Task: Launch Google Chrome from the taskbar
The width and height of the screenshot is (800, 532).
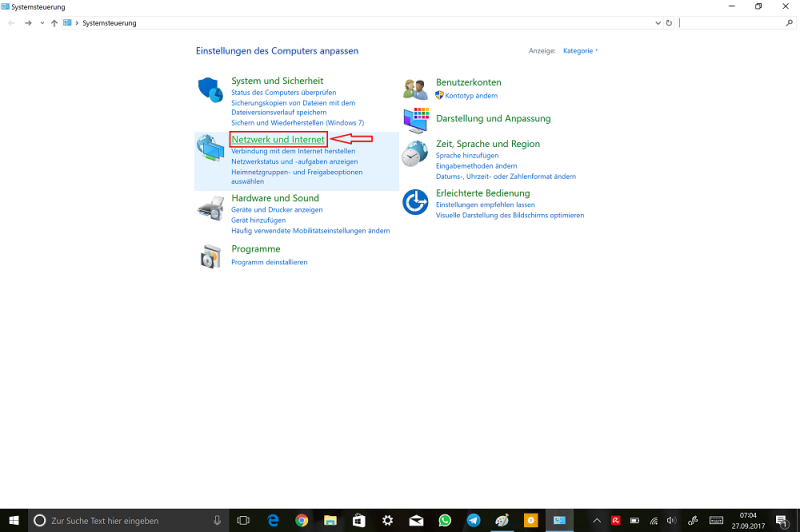Action: [302, 520]
